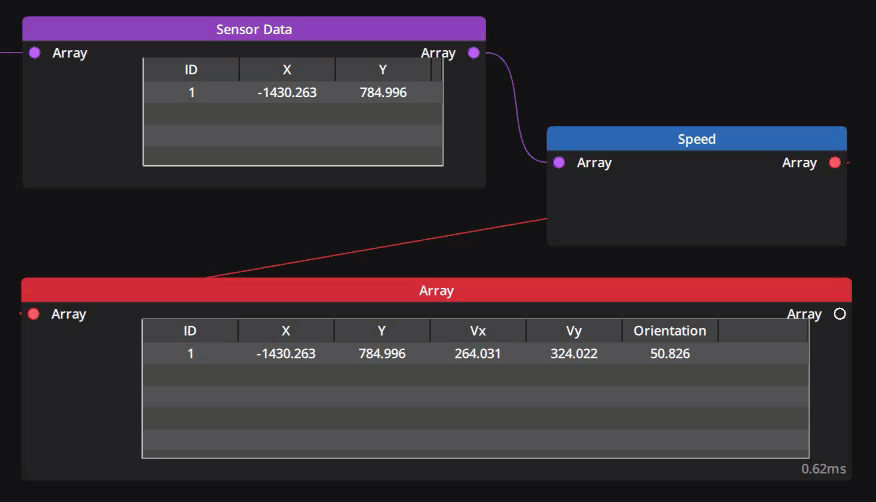Image resolution: width=876 pixels, height=502 pixels.
Task: Select Y value 784.996 in Sensor Data
Action: pyautogui.click(x=383, y=93)
